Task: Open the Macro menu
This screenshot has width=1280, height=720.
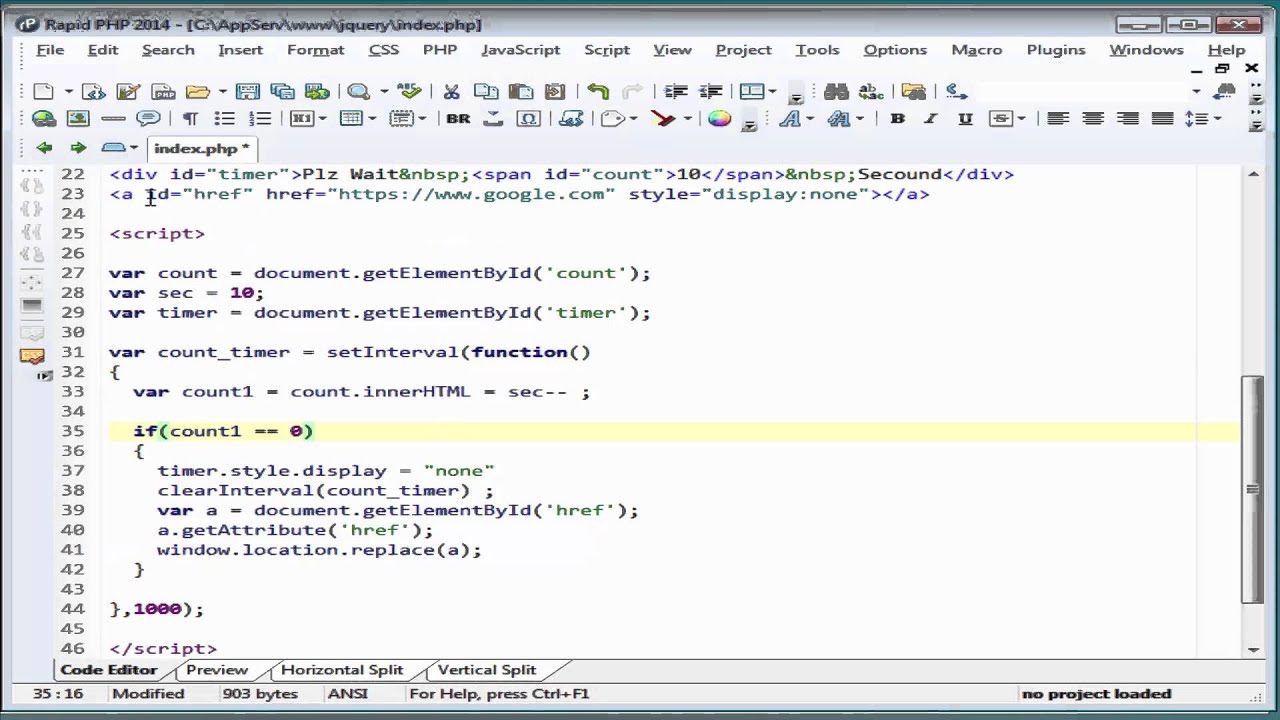Action: click(977, 50)
